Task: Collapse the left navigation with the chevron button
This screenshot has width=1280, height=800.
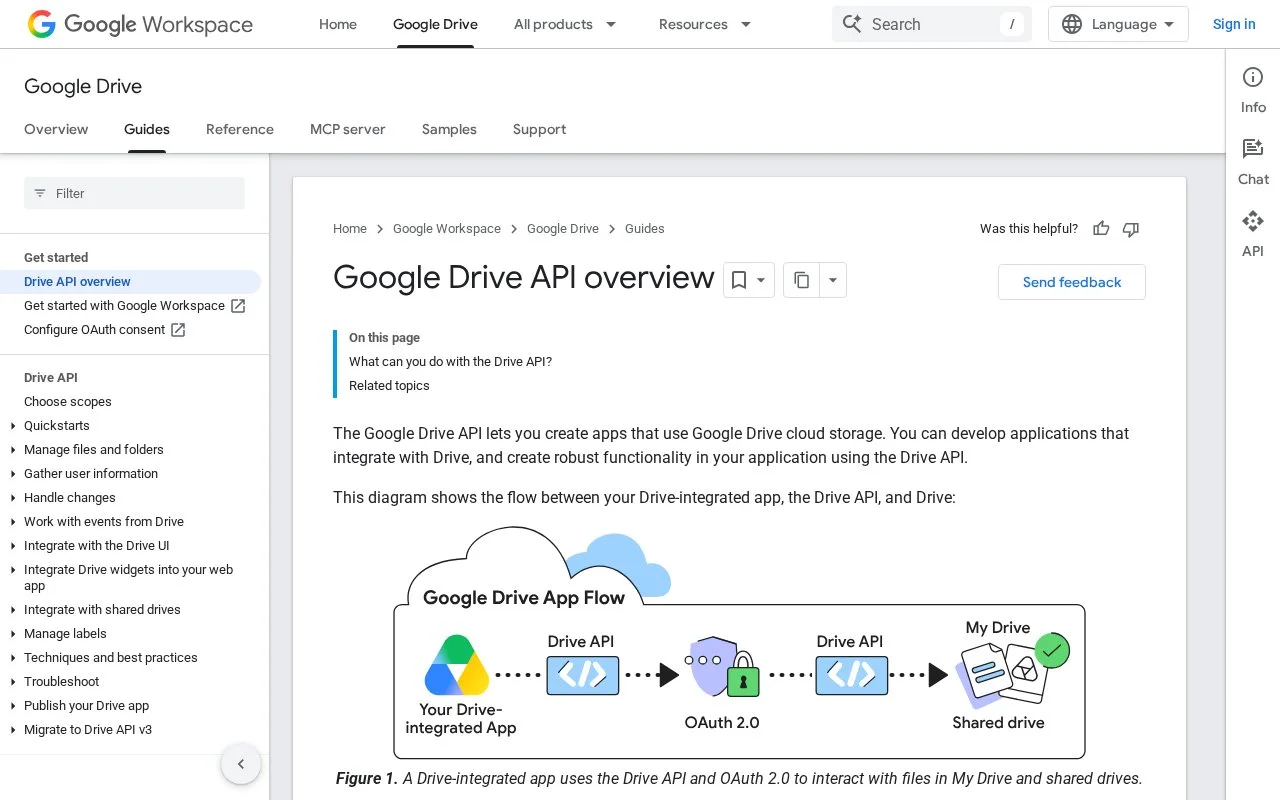Action: pos(241,764)
